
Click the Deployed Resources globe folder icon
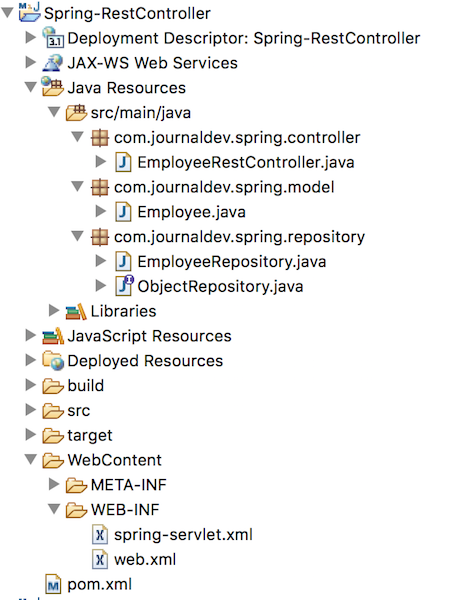click(x=53, y=360)
